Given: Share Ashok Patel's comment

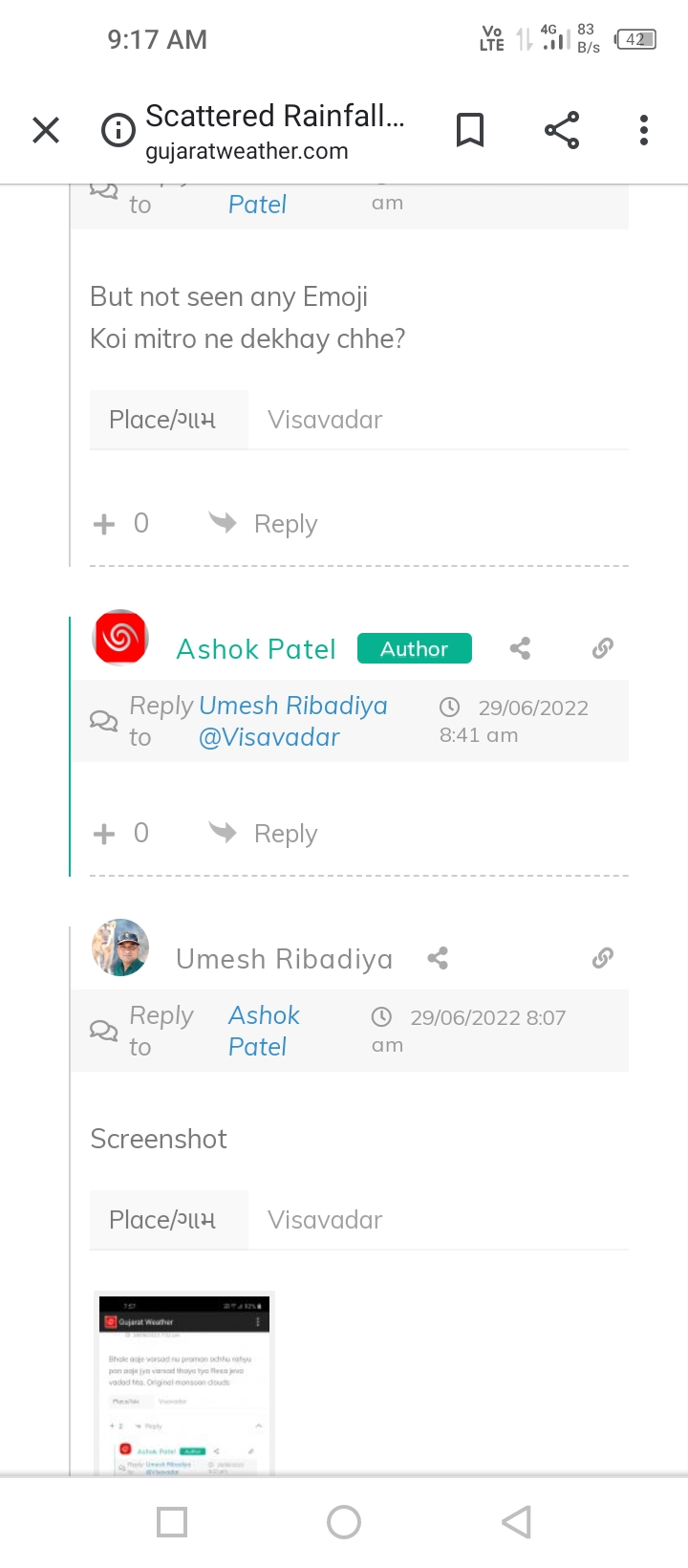Looking at the screenshot, I should tap(520, 649).
